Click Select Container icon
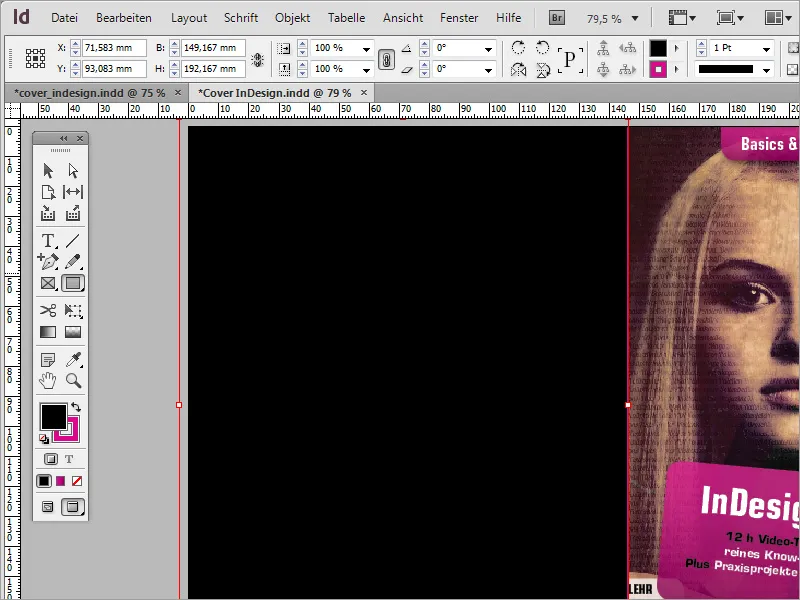800x600 pixels. pos(603,48)
